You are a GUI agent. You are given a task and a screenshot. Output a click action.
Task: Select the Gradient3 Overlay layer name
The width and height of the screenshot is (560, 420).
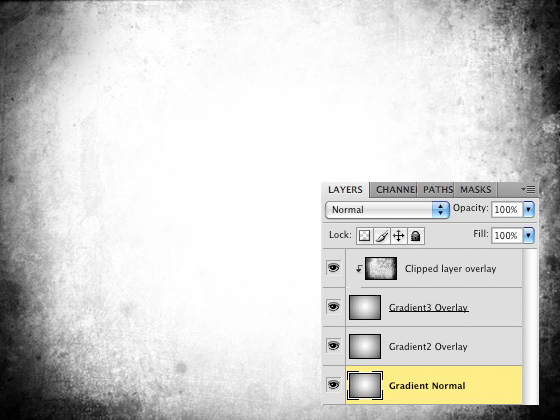point(428,308)
